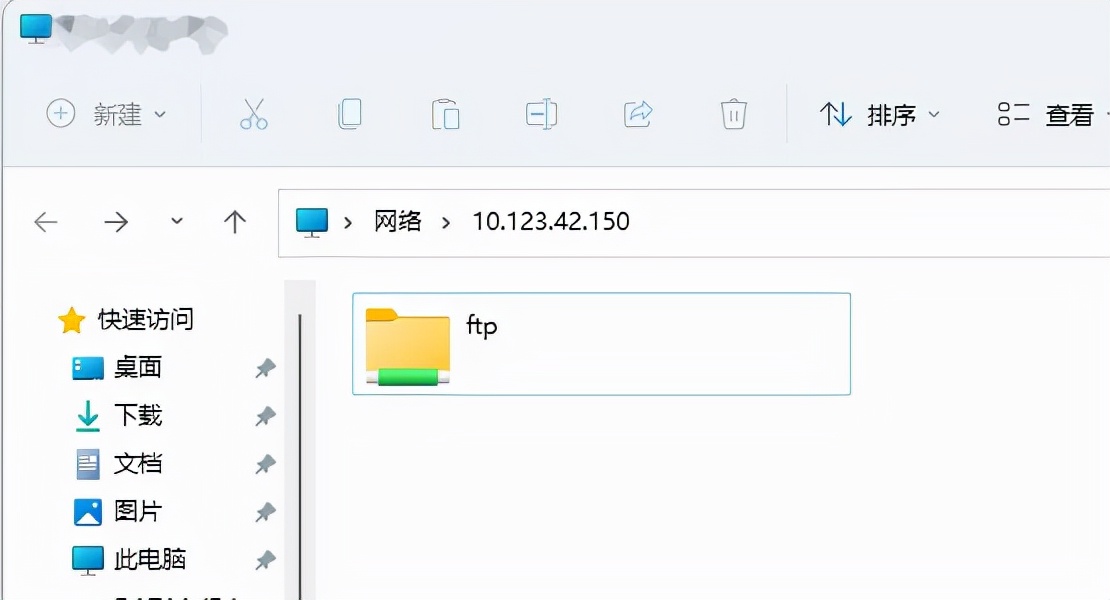Unpin 下载 using its pin icon
Image resolution: width=1110 pixels, height=600 pixels.
pos(264,415)
